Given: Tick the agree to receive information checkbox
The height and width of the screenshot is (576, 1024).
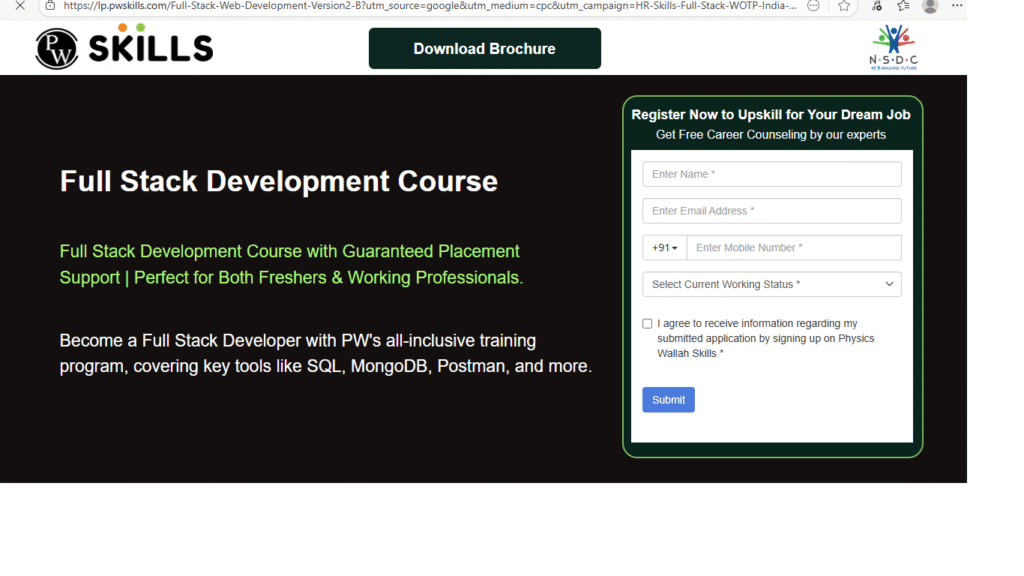Looking at the screenshot, I should click(x=647, y=324).
